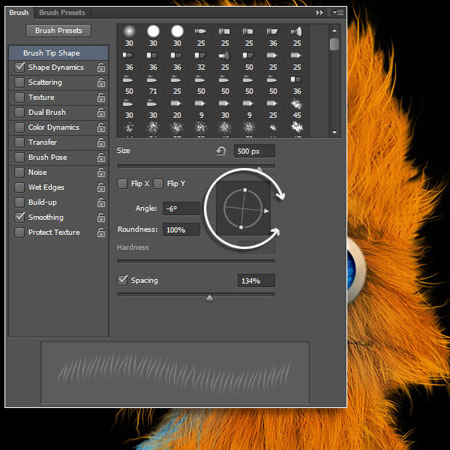
Task: Toggle the lock icon beside Shape Dynamics
Action: coord(101,68)
